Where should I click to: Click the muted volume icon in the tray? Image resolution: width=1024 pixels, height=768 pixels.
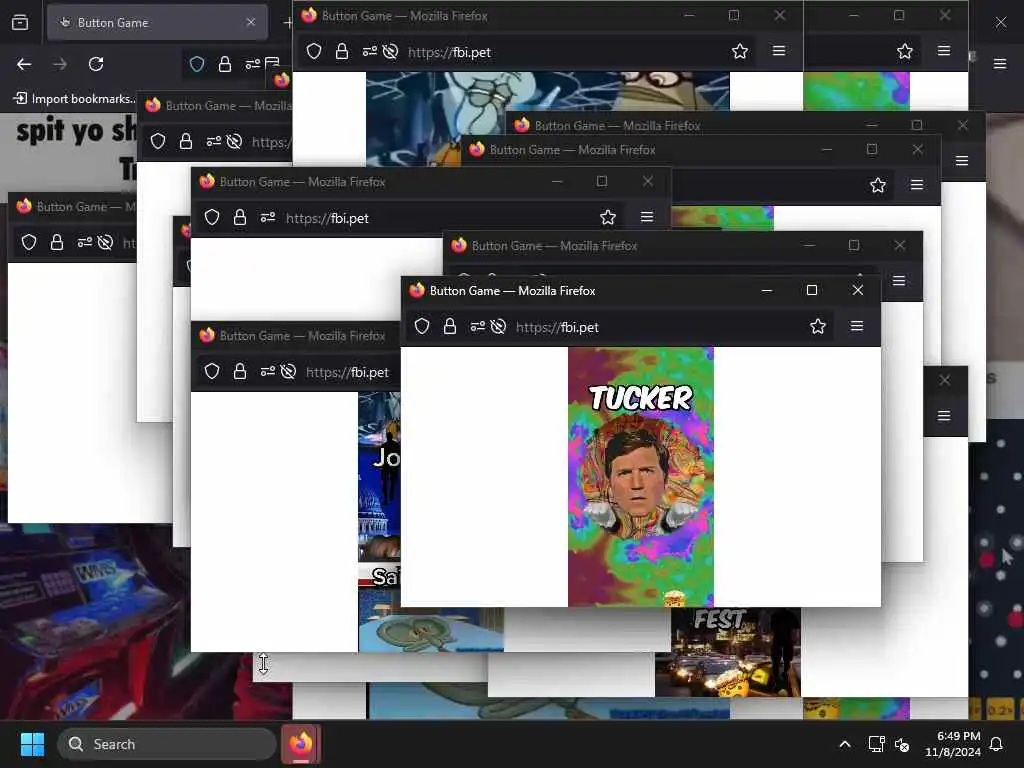902,744
